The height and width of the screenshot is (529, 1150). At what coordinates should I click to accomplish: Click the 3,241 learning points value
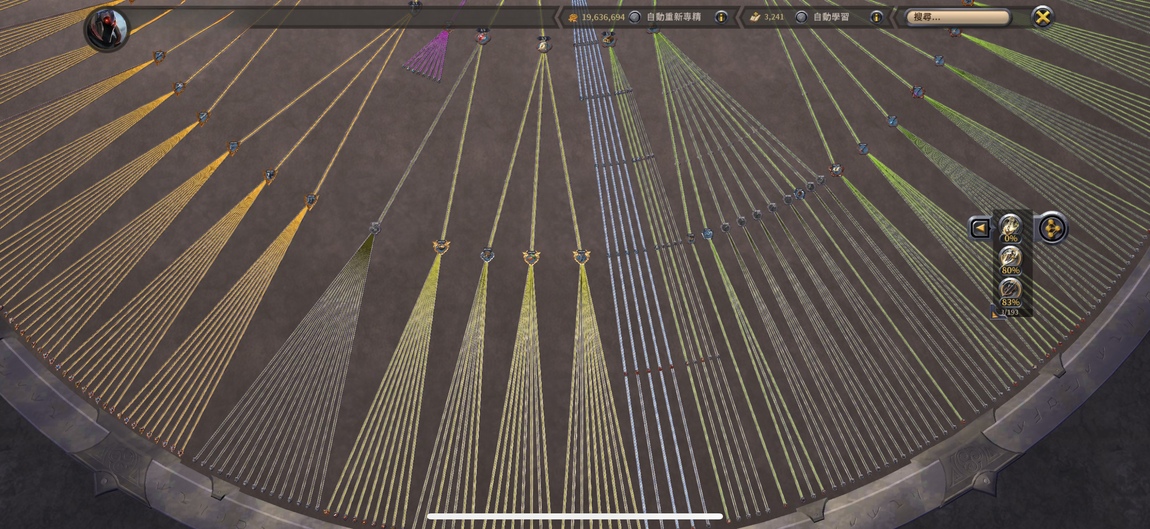click(774, 17)
